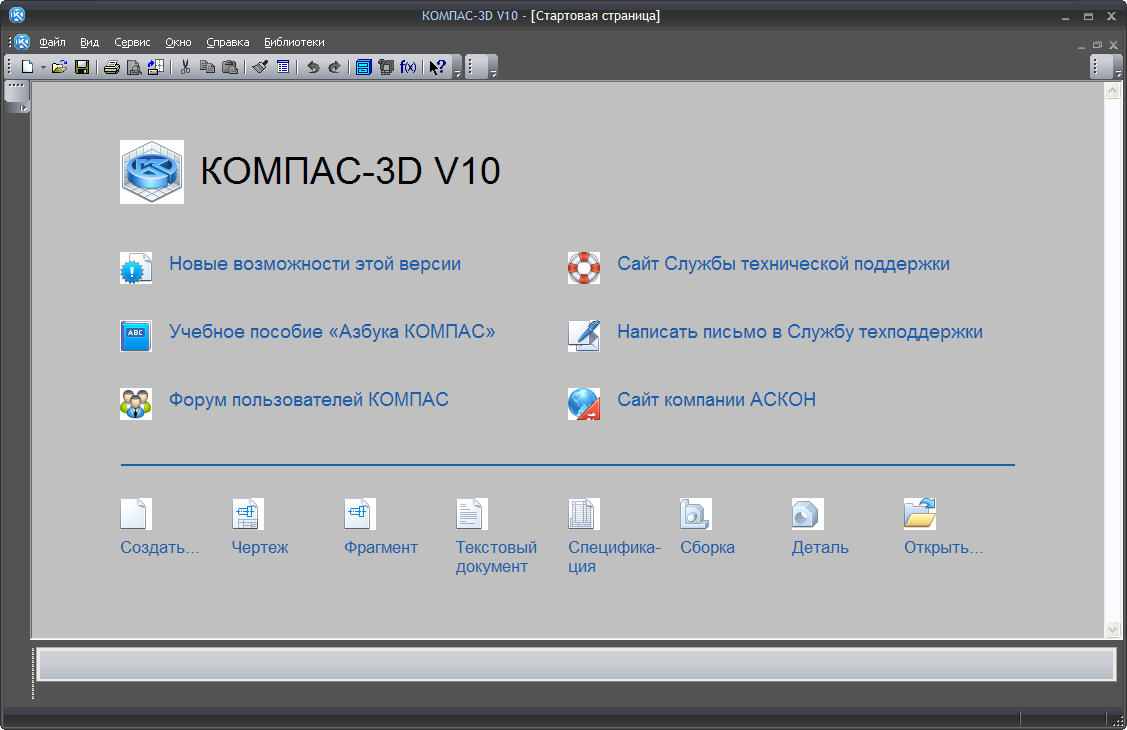Click the Open file folder toolbar icon
The width and height of the screenshot is (1127, 730).
pyautogui.click(x=59, y=67)
